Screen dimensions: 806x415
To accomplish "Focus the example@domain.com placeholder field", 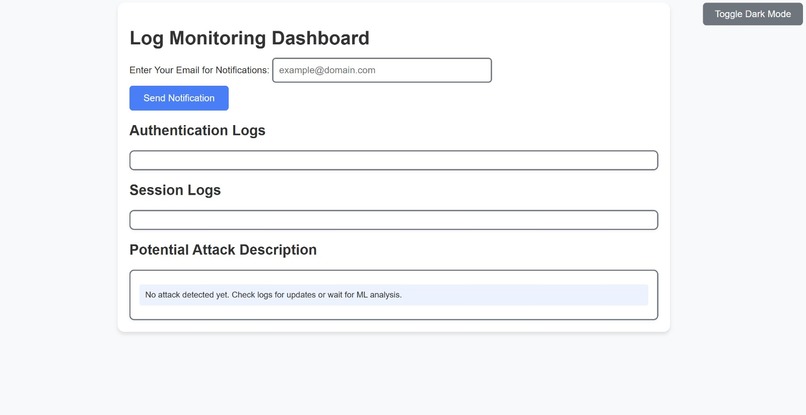I will point(382,70).
